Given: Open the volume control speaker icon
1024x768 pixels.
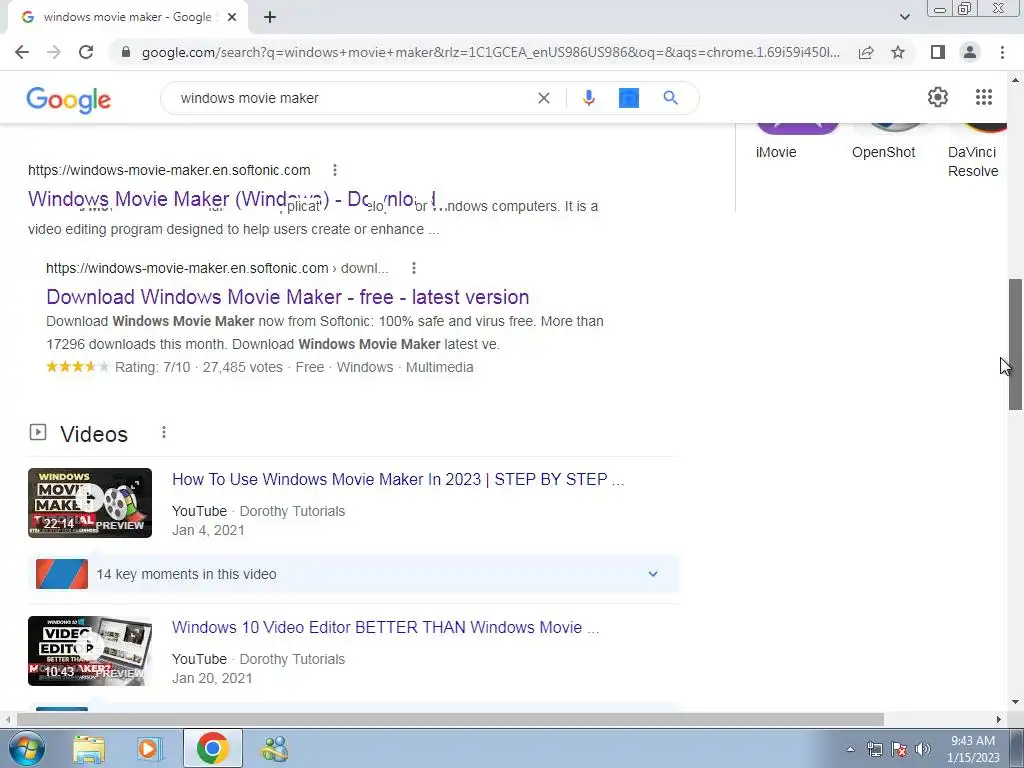Looking at the screenshot, I should pyautogui.click(x=923, y=749).
